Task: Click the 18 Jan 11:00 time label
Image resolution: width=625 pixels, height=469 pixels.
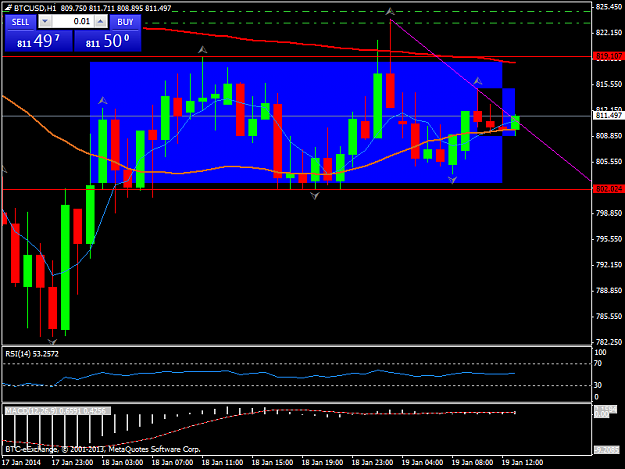Action: pos(222,463)
